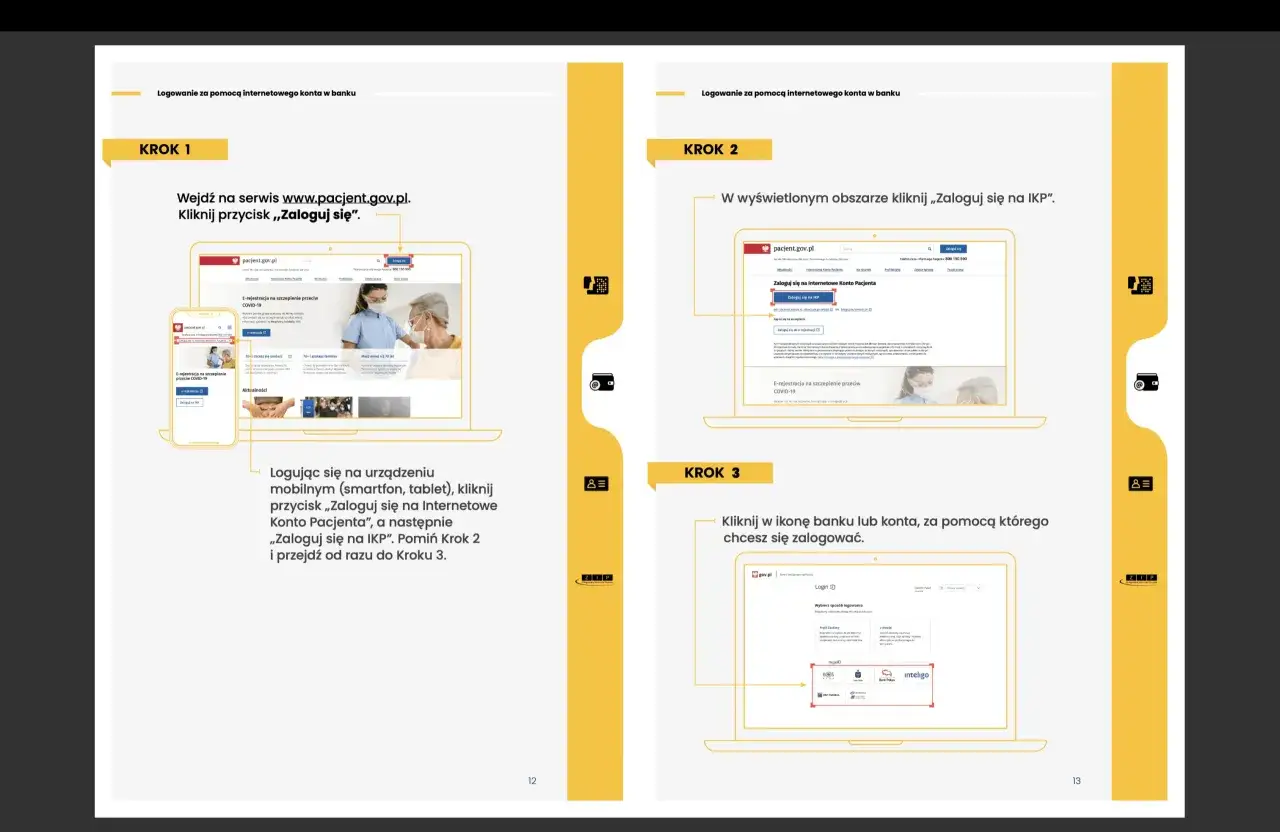Viewport: 1280px width, 832px height.
Task: Click the "KROK 1" step label
Action: point(165,149)
